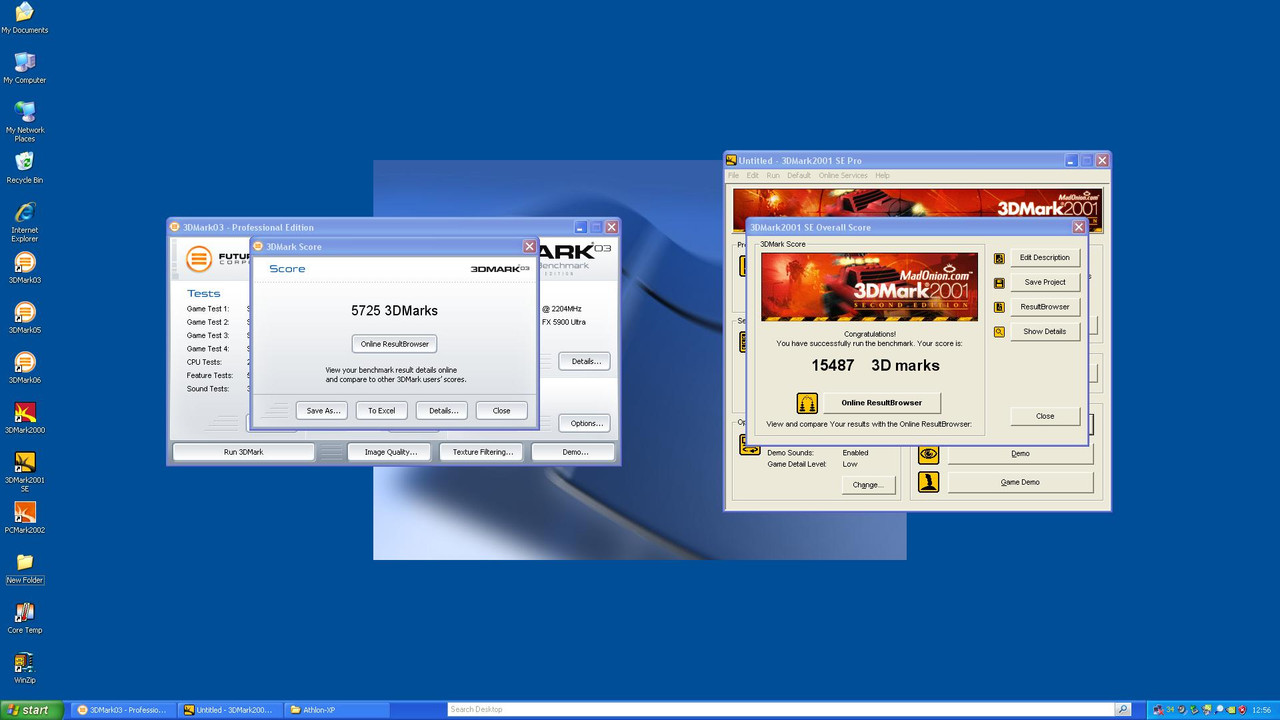
Task: Click Game Demo button in 3DMark2001
Action: tap(1020, 482)
